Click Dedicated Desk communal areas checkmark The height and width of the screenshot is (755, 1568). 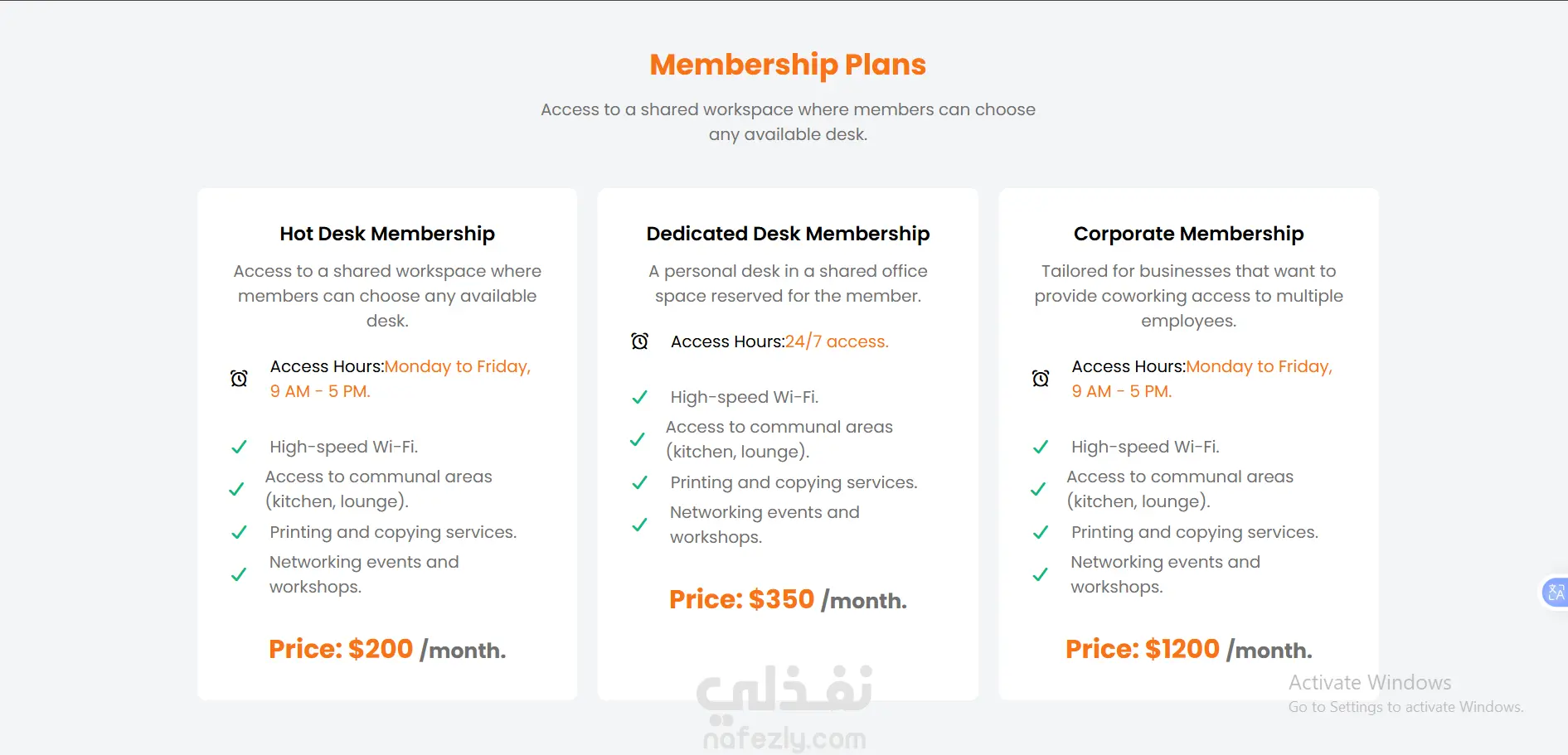pyautogui.click(x=637, y=439)
